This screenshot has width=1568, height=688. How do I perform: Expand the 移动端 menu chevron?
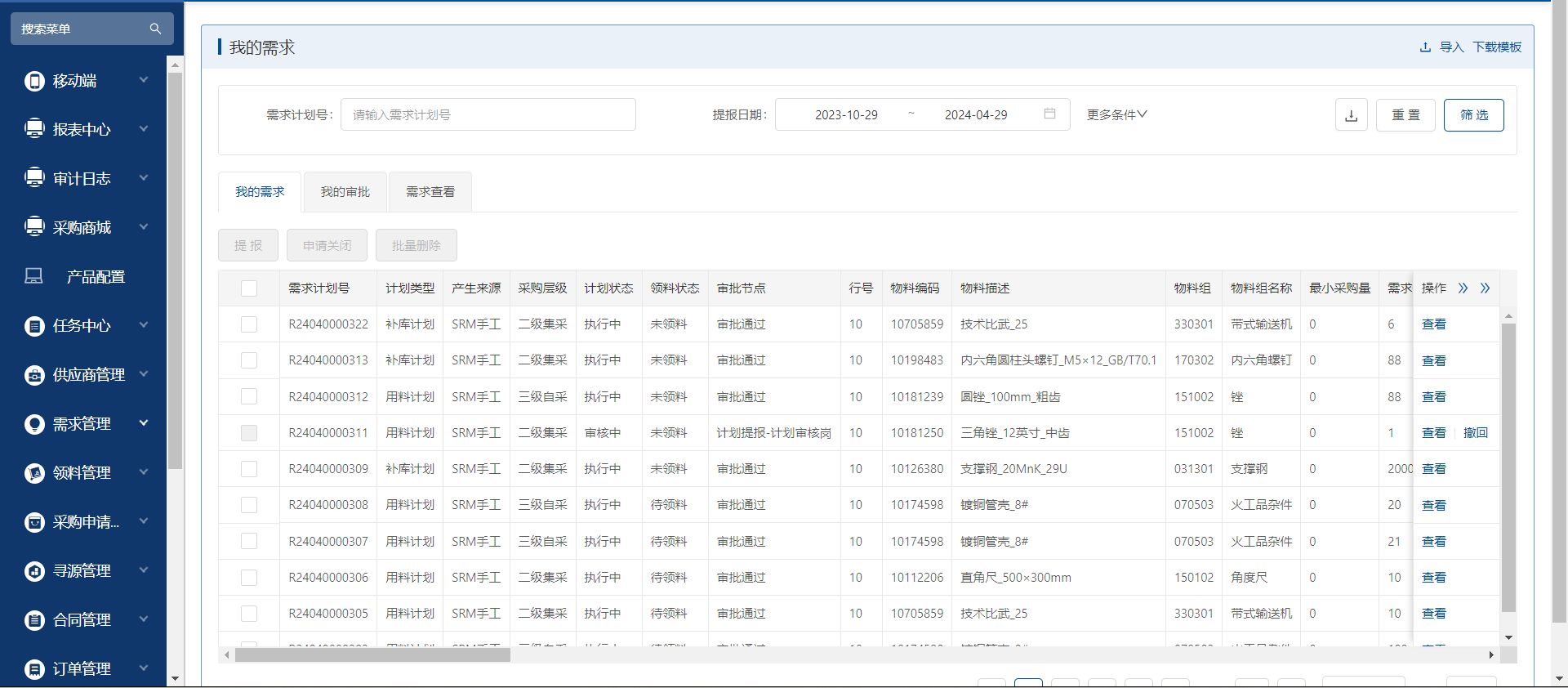(144, 80)
